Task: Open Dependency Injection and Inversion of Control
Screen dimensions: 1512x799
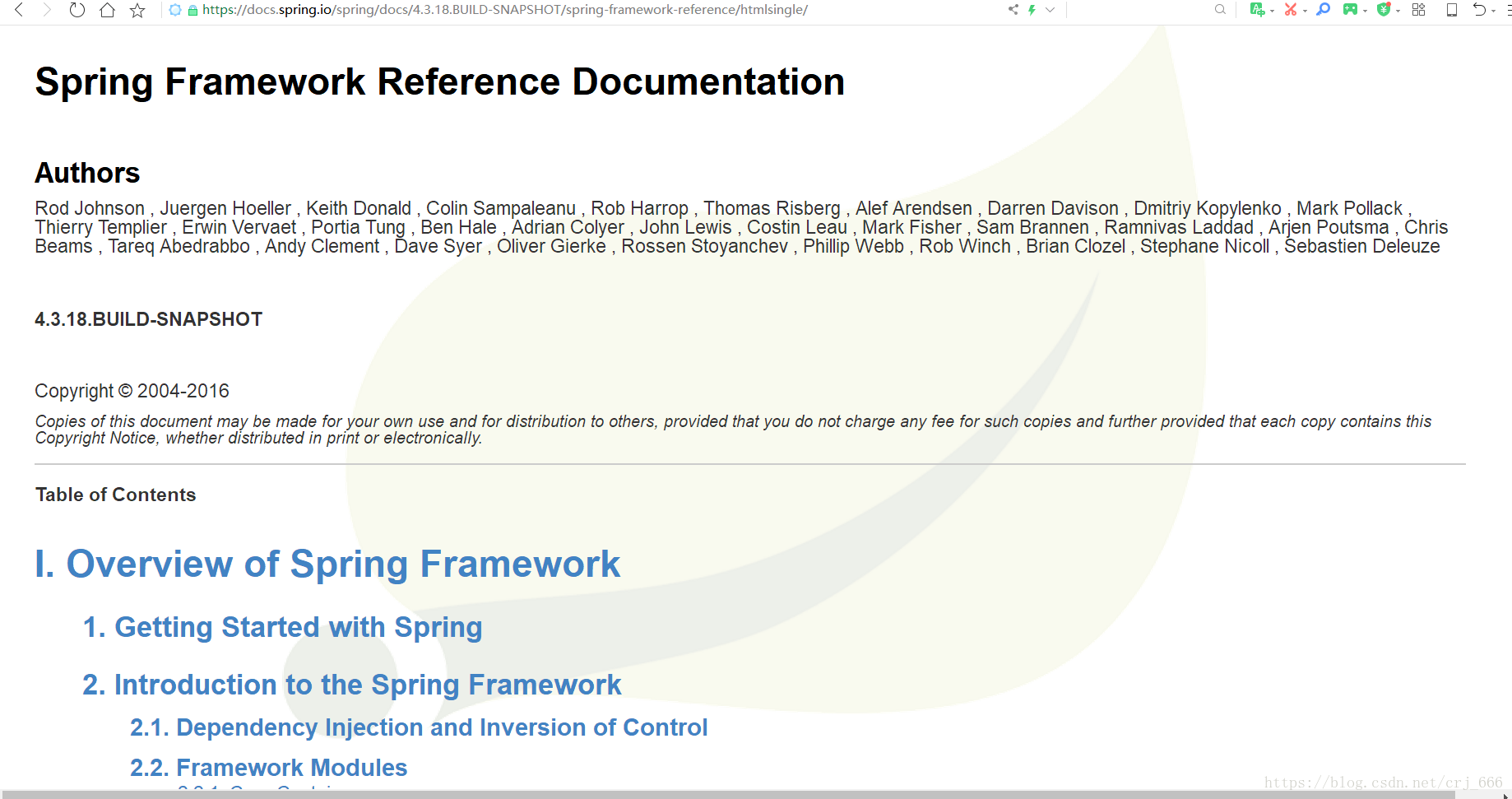Action: pyautogui.click(x=419, y=727)
